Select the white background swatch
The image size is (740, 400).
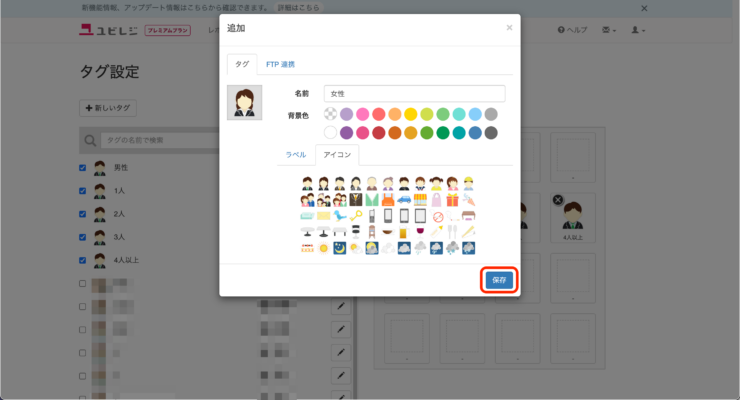[330, 133]
